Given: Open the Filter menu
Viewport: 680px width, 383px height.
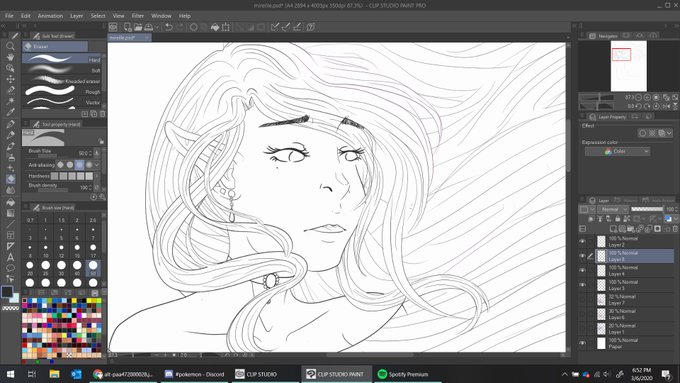Looking at the screenshot, I should tap(138, 16).
